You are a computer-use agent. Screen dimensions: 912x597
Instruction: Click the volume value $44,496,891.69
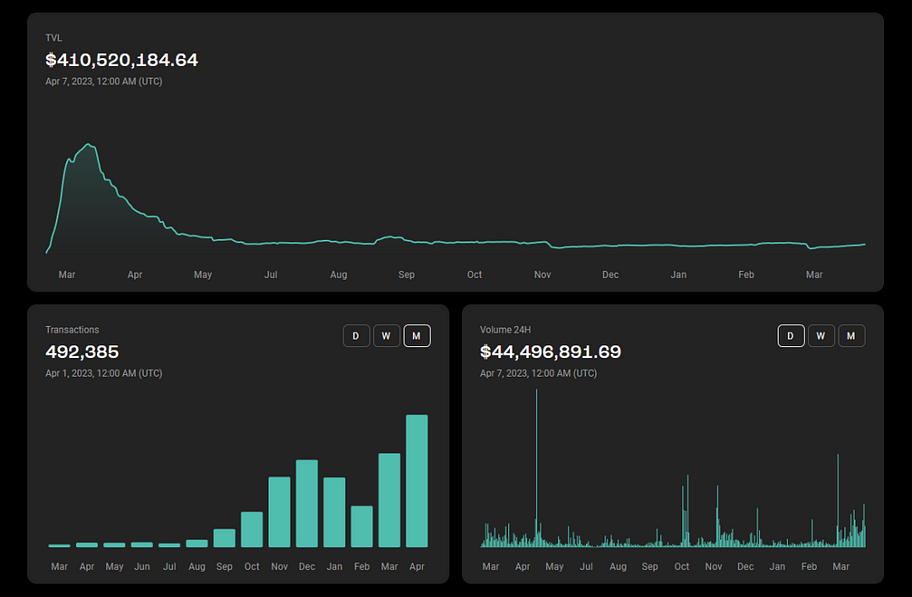[x=550, y=352]
